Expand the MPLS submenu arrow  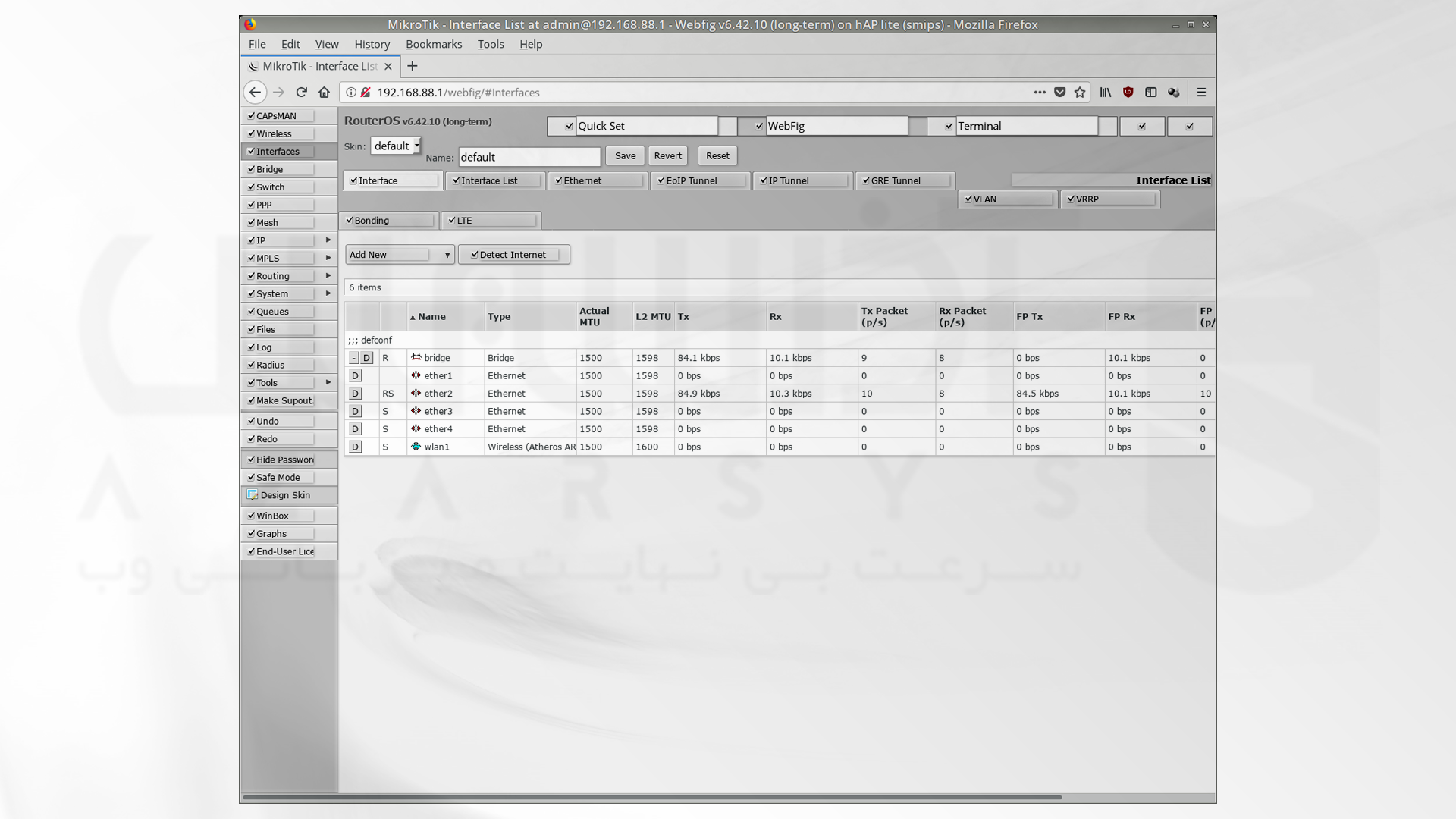[x=328, y=258]
